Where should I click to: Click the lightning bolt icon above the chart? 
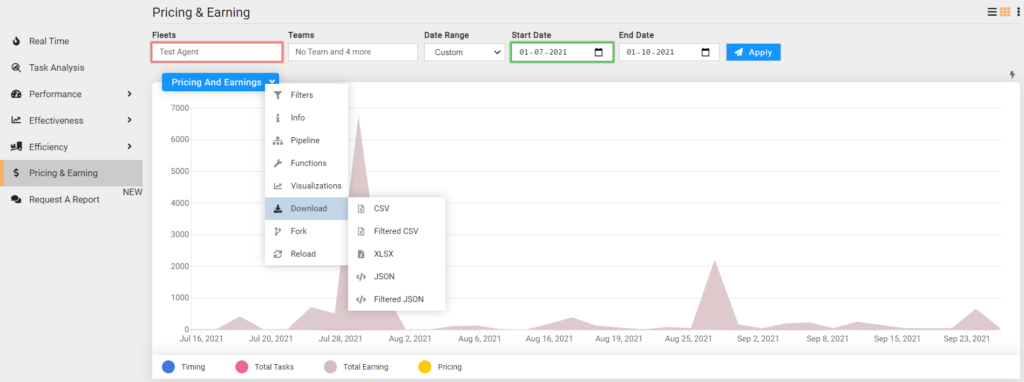[1013, 75]
